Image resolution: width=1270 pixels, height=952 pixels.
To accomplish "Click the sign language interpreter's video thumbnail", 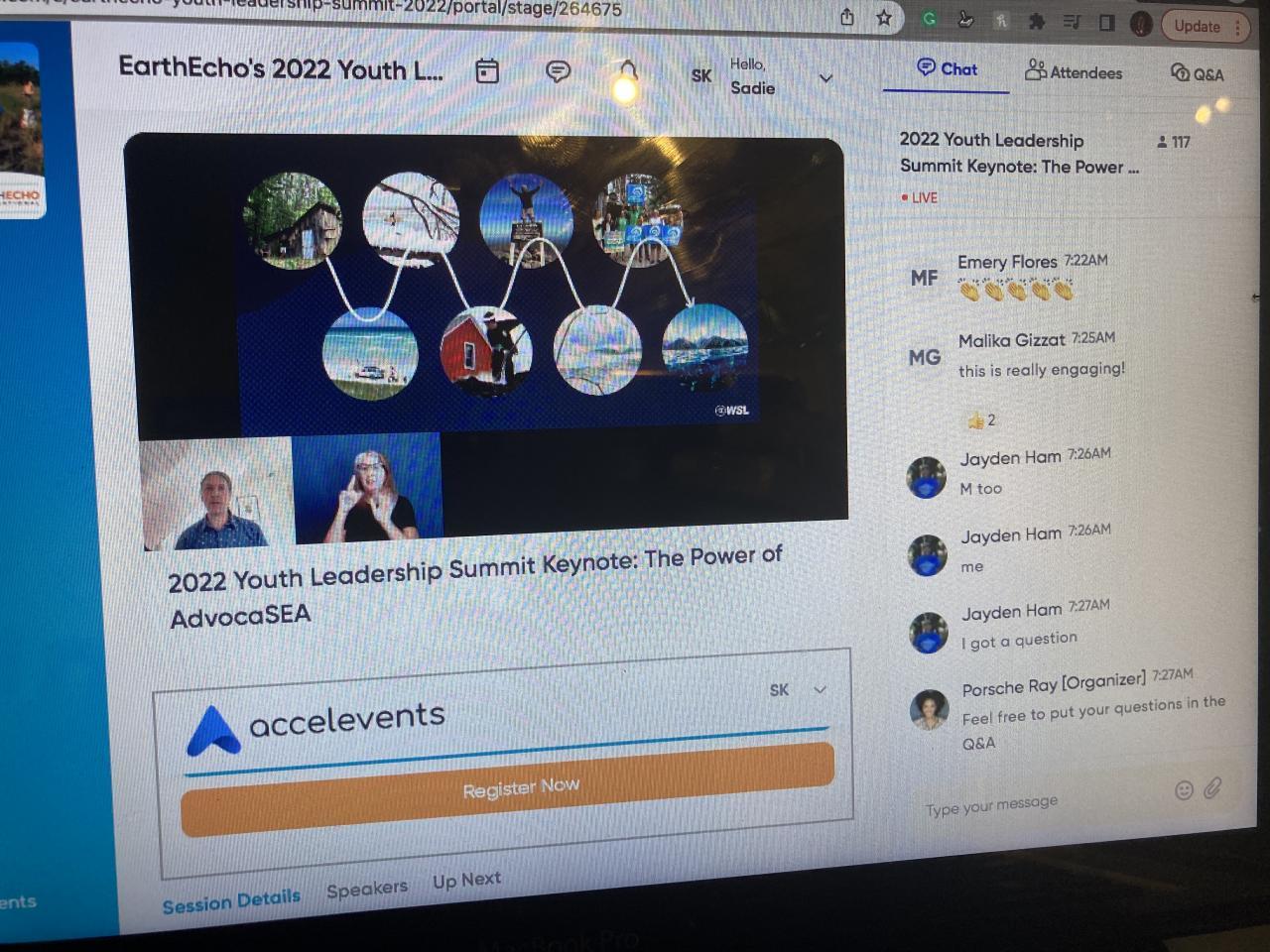I will point(367,487).
